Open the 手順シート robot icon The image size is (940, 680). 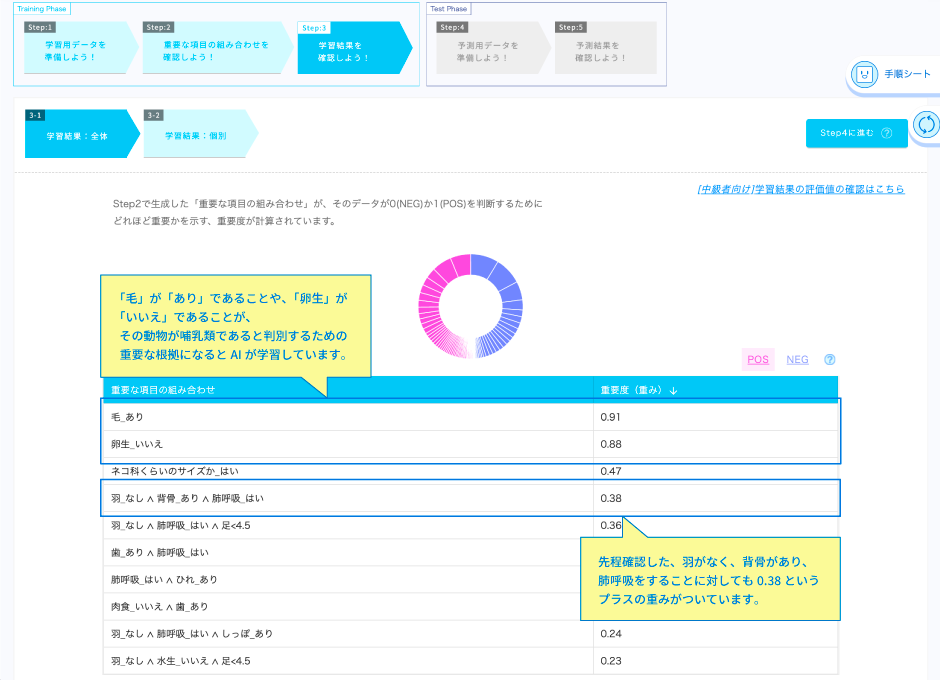[x=864, y=75]
